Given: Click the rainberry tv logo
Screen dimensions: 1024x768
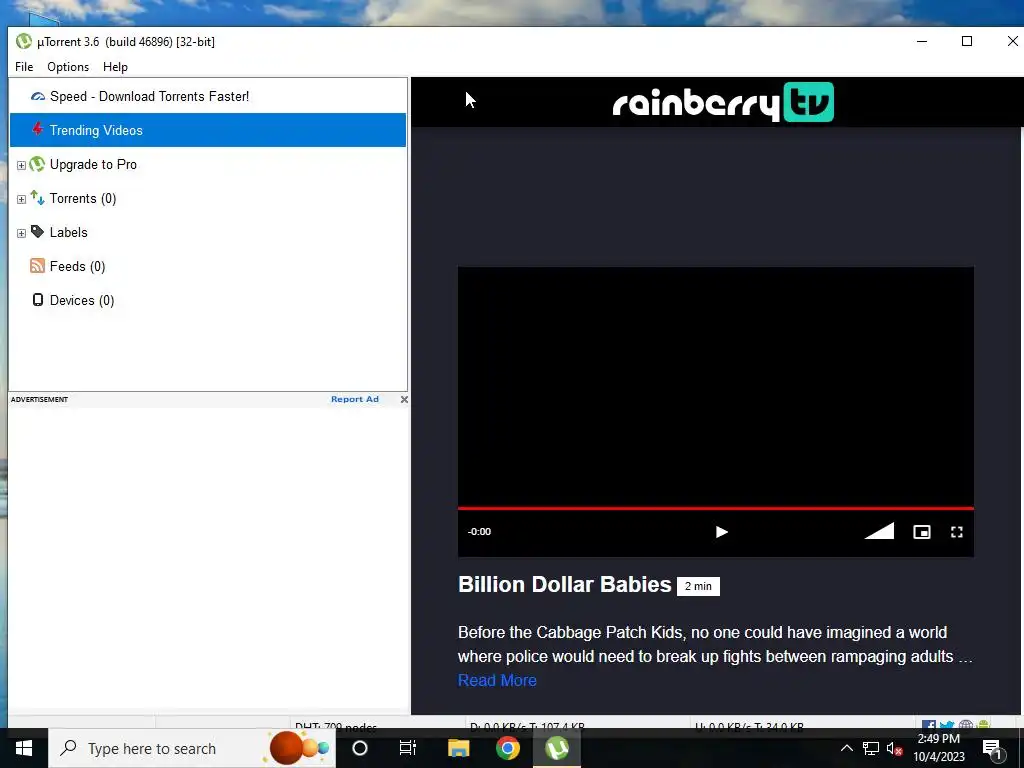Looking at the screenshot, I should pyautogui.click(x=723, y=103).
